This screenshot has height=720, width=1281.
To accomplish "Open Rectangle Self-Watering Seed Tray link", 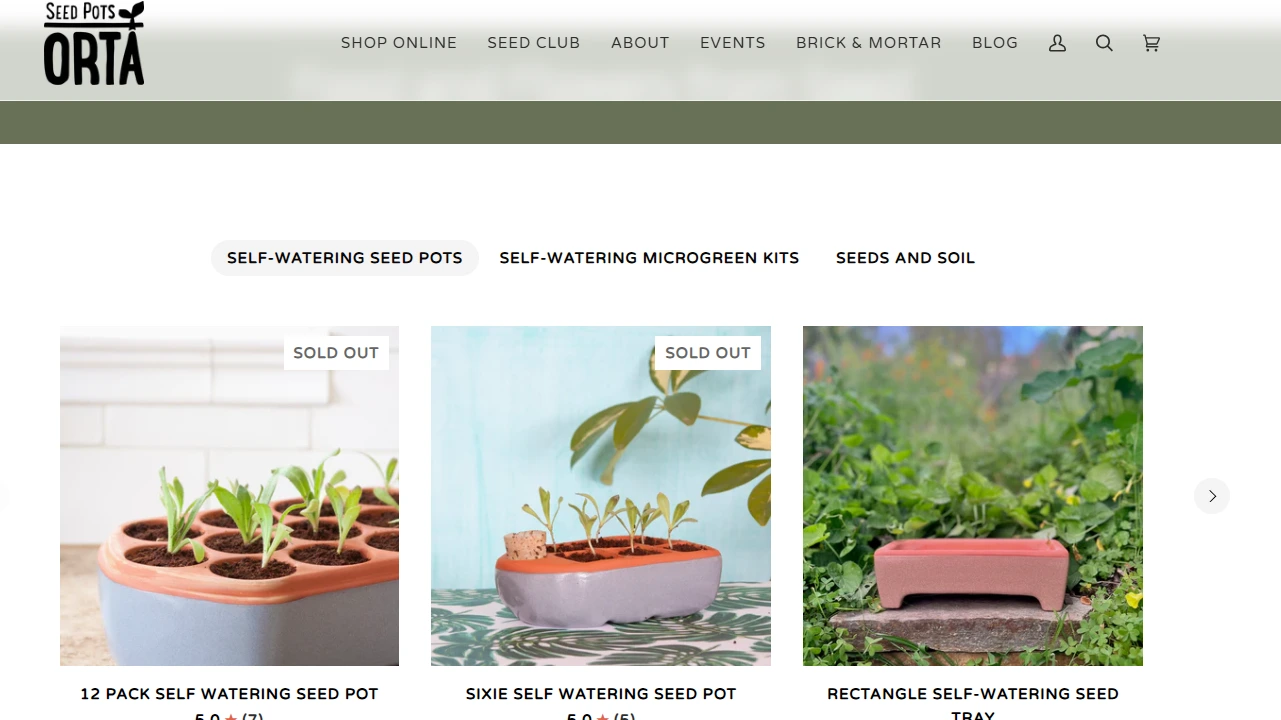I will [x=973, y=704].
